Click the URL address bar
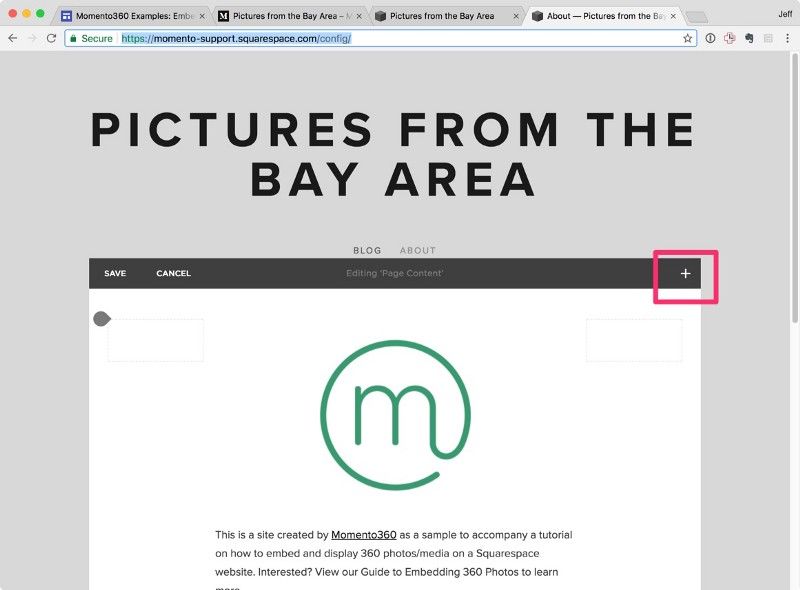This screenshot has height=590, width=800. tap(381, 38)
